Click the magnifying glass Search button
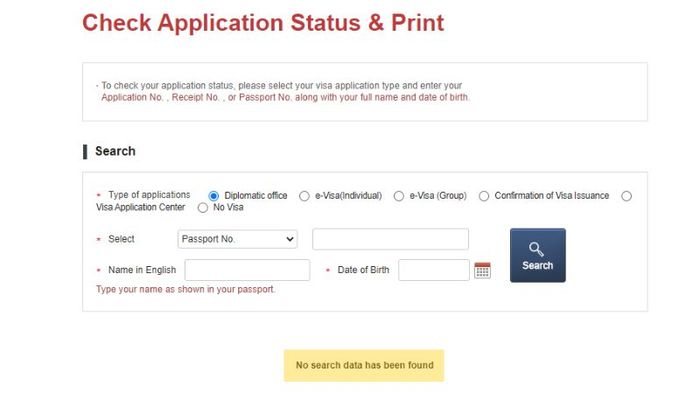Image resolution: width=700 pixels, height=394 pixels. click(538, 255)
